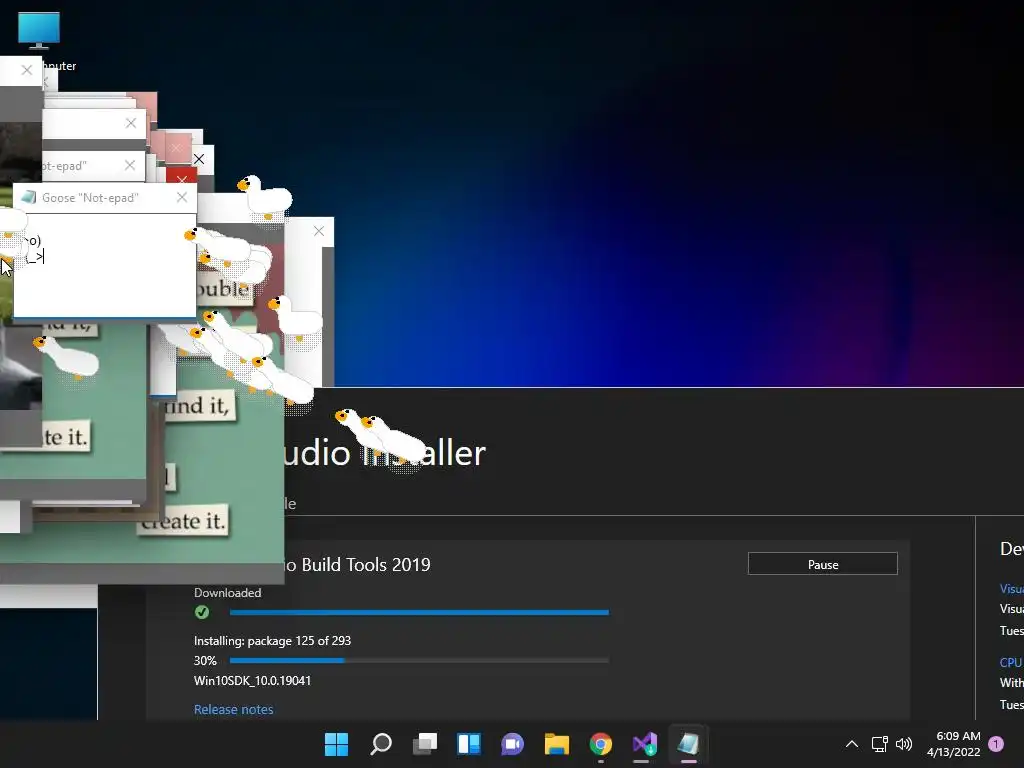
Task: Launch Teams Chat from taskbar
Action: [x=513, y=744]
